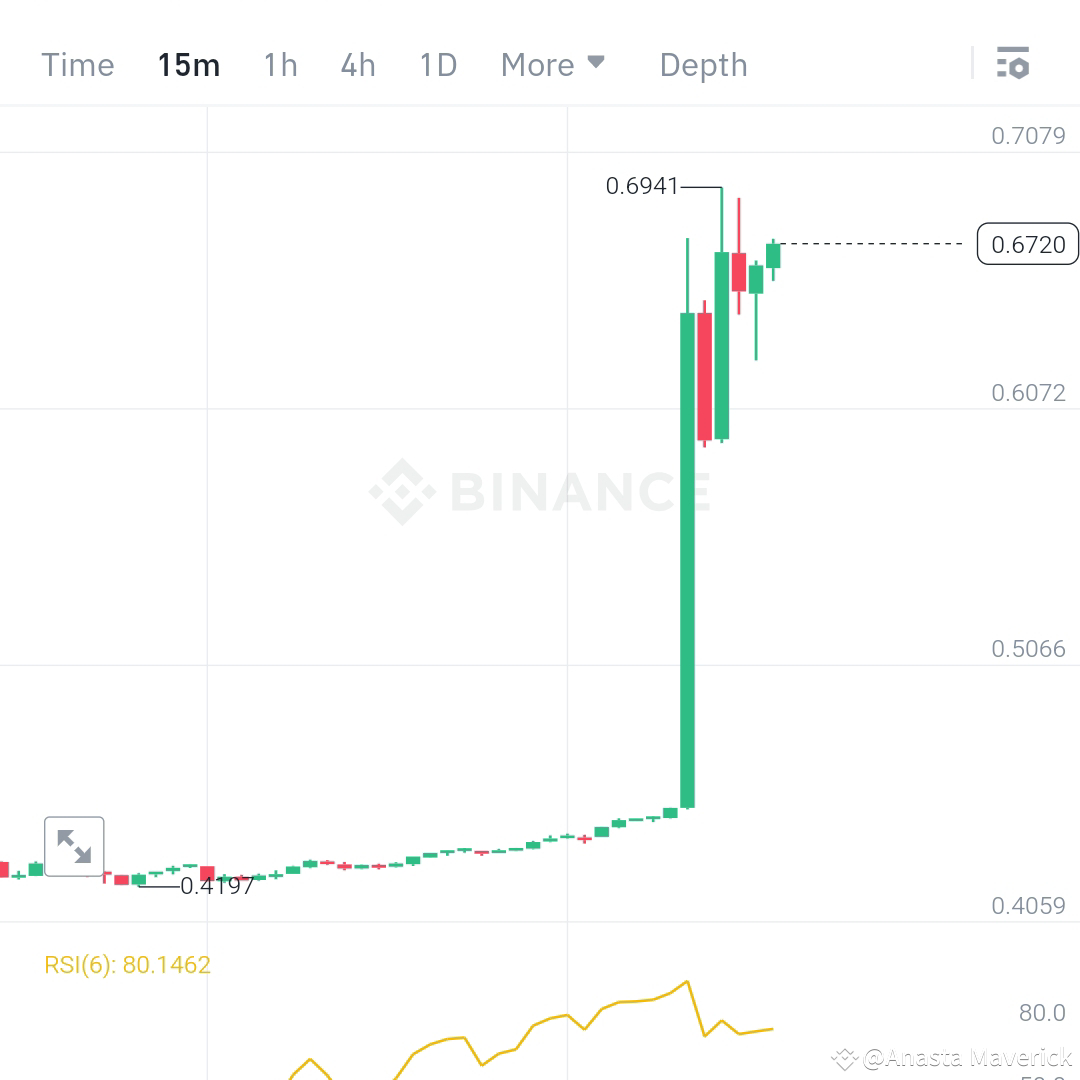Click the @Anasta Maverick watermark icon

pos(845,1058)
